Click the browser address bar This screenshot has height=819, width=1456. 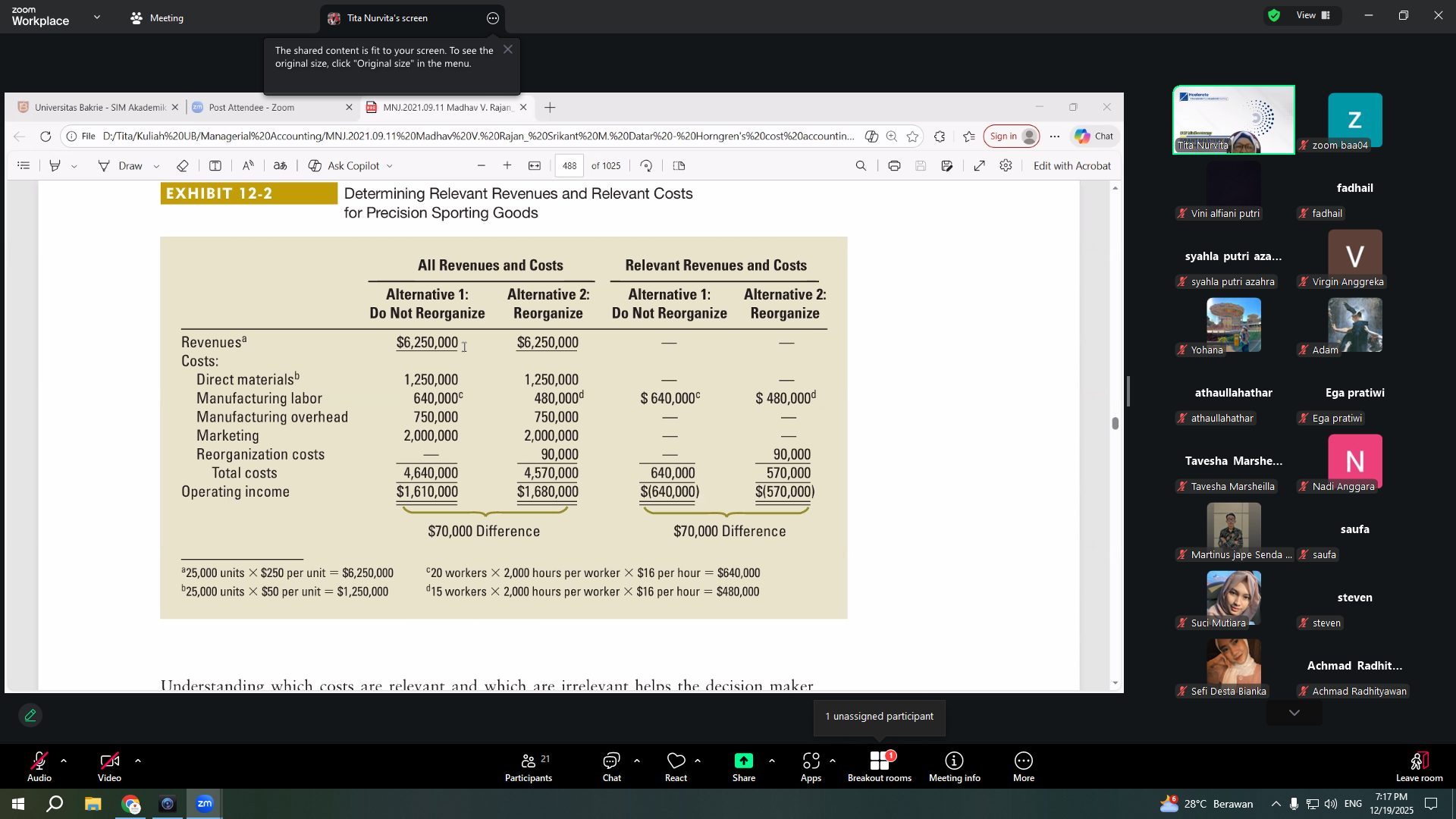[478, 136]
